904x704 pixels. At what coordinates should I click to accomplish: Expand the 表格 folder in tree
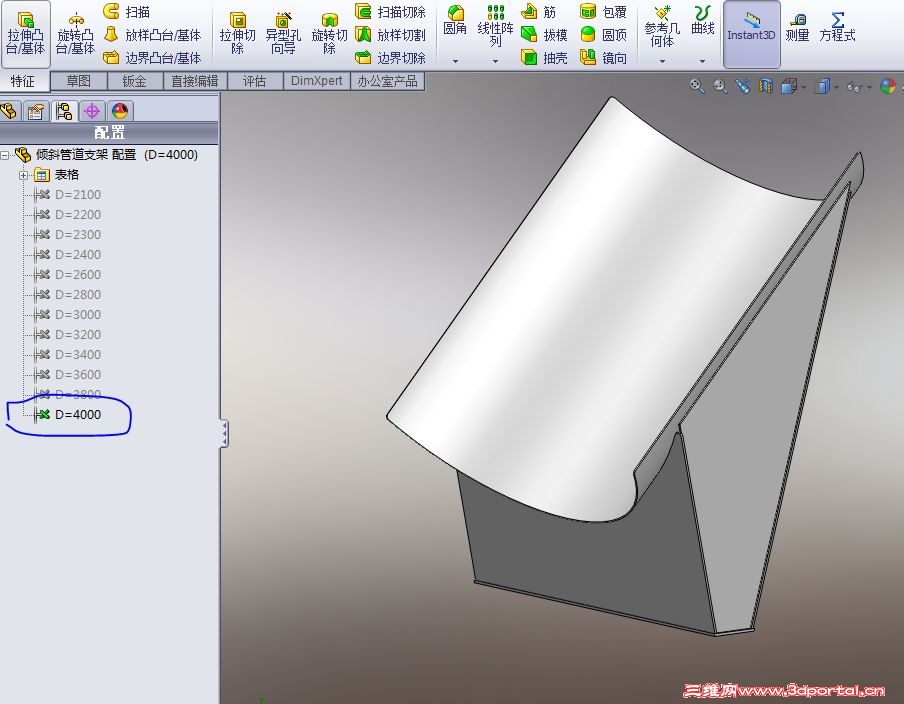23,175
